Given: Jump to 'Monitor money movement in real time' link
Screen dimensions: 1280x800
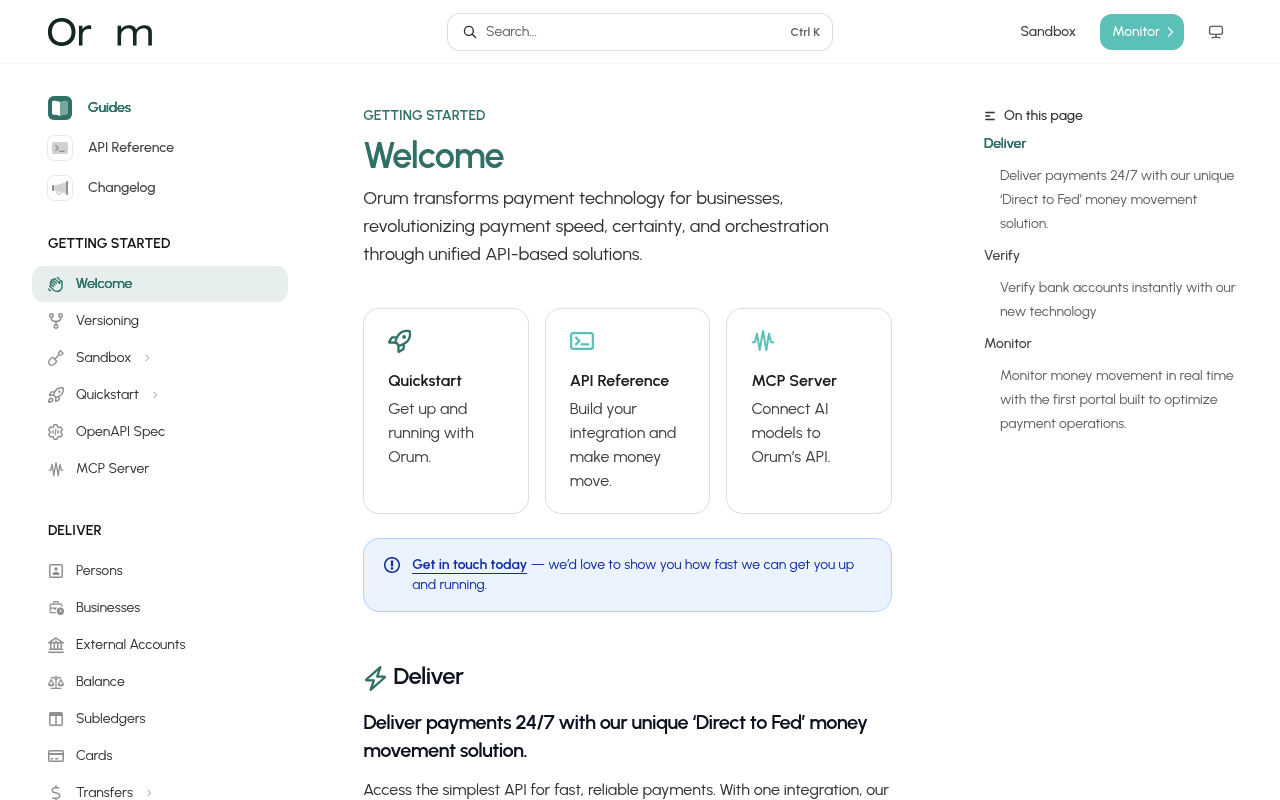Looking at the screenshot, I should [1117, 400].
